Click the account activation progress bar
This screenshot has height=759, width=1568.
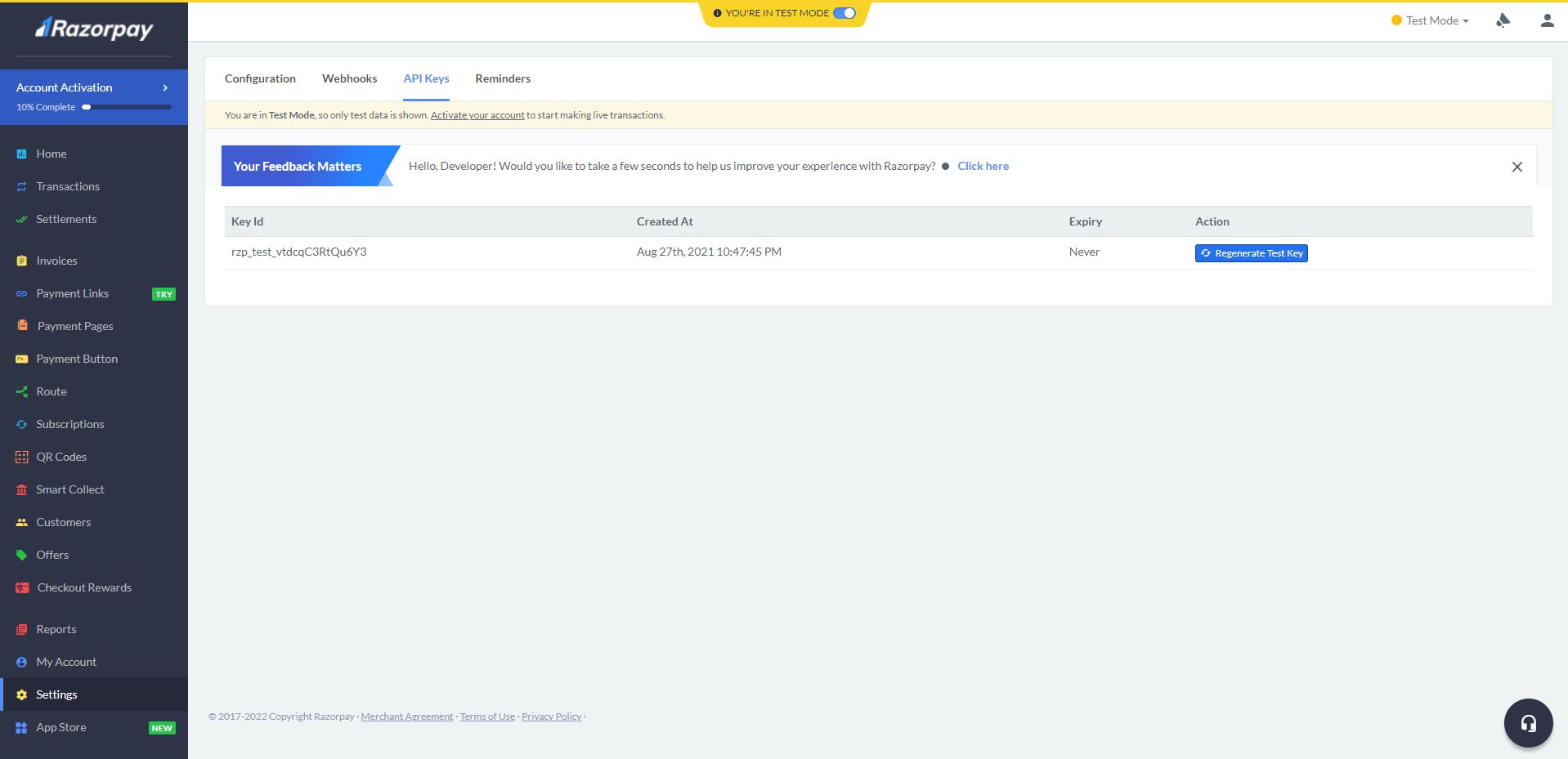coord(127,107)
